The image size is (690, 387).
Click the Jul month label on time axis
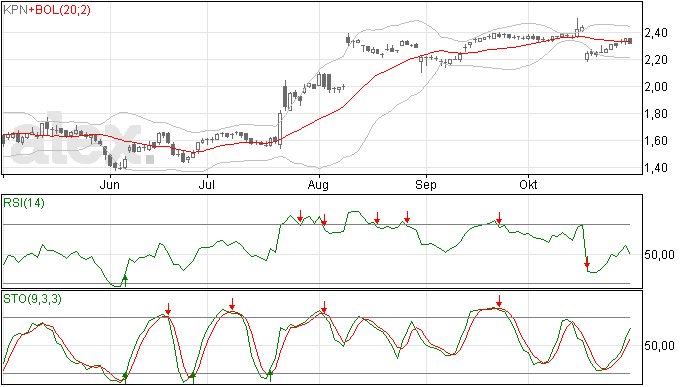[x=207, y=184]
